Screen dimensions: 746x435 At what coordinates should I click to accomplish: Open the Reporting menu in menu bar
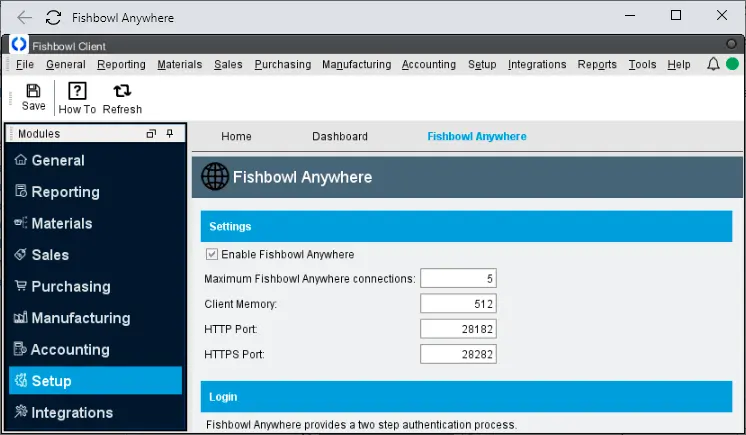click(121, 64)
